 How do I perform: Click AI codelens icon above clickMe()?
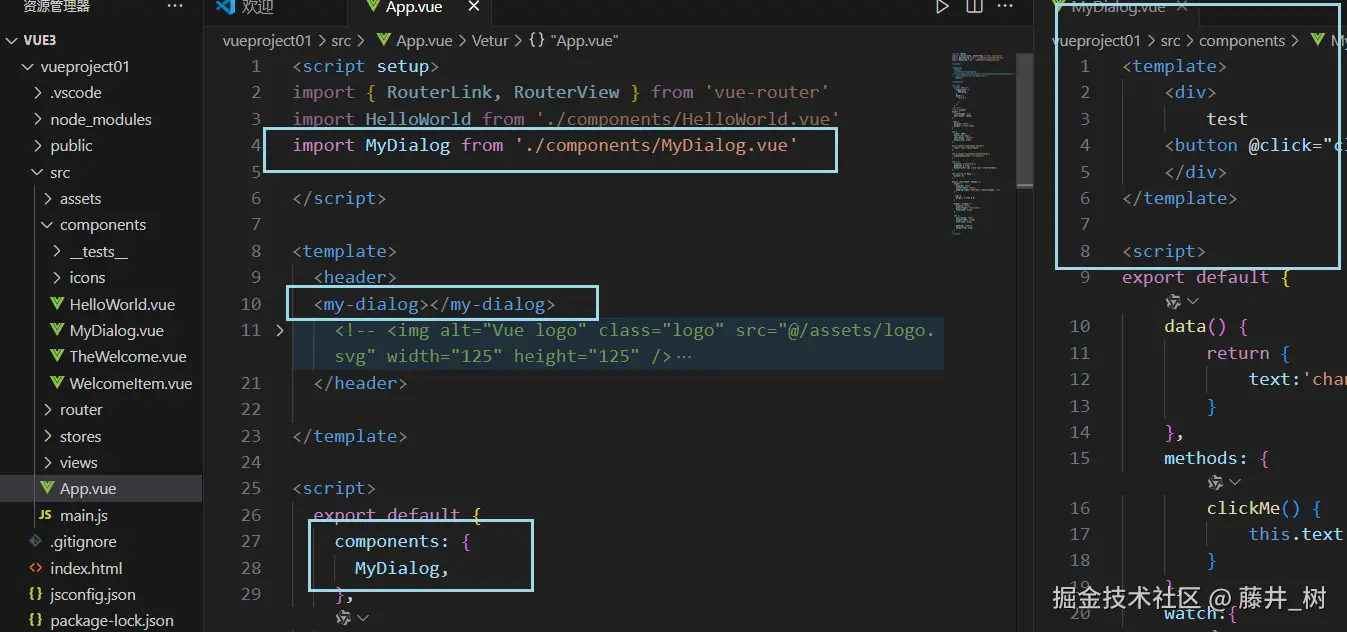click(1215, 483)
